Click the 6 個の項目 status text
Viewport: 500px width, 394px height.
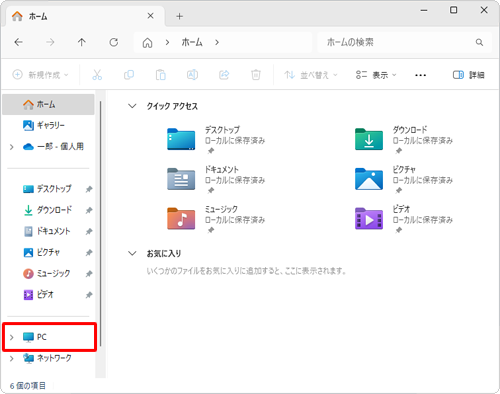point(28,386)
